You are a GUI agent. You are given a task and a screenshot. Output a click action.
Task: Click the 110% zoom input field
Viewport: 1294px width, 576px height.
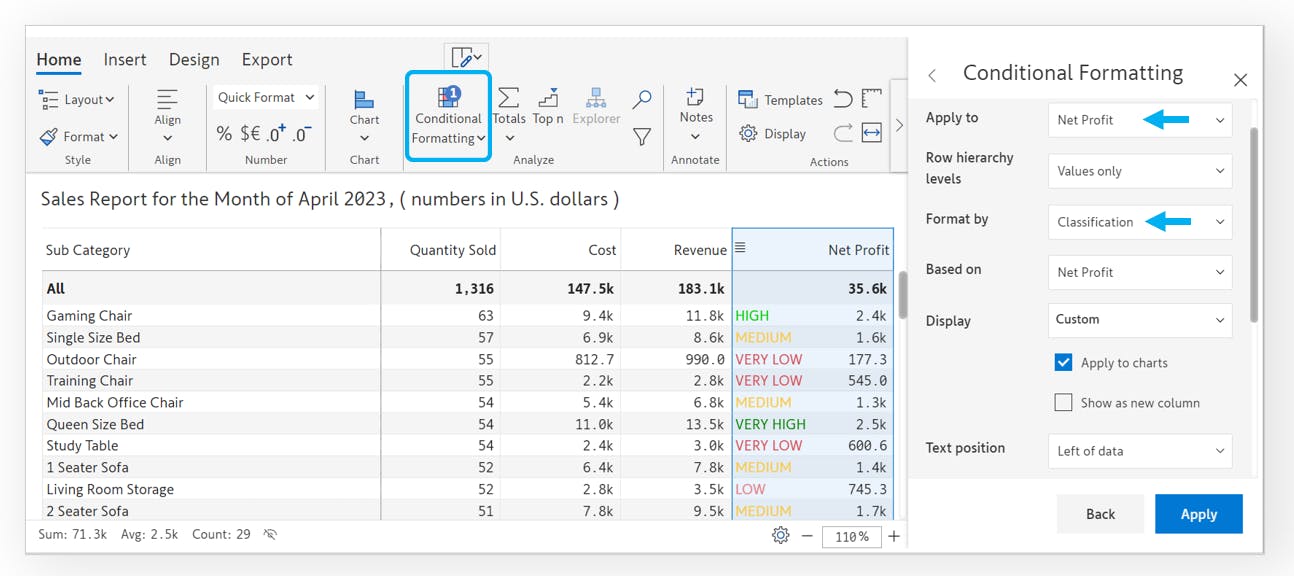851,537
